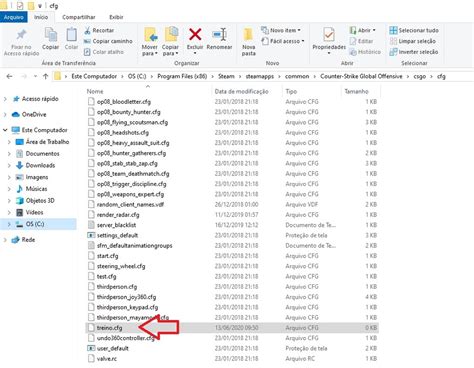Open Novo item dropdown
The image size is (474, 368).
point(281,30)
